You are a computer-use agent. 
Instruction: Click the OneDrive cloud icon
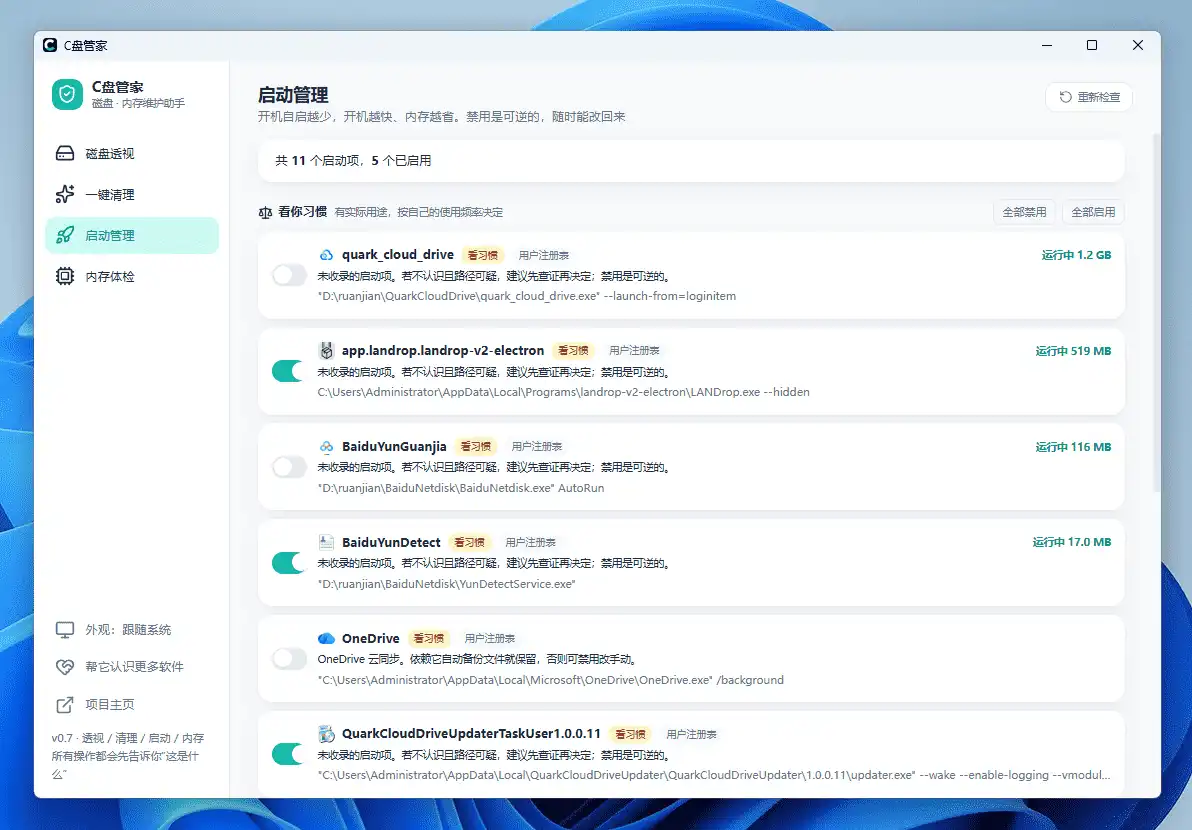click(326, 638)
